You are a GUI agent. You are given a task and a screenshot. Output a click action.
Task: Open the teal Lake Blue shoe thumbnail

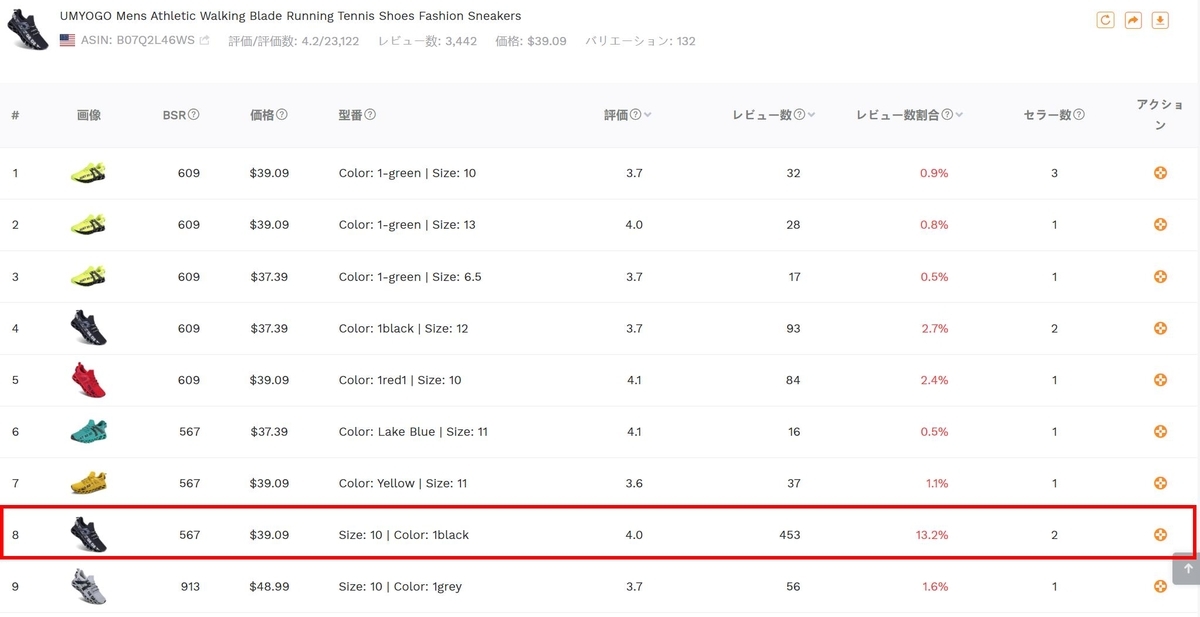pos(88,432)
